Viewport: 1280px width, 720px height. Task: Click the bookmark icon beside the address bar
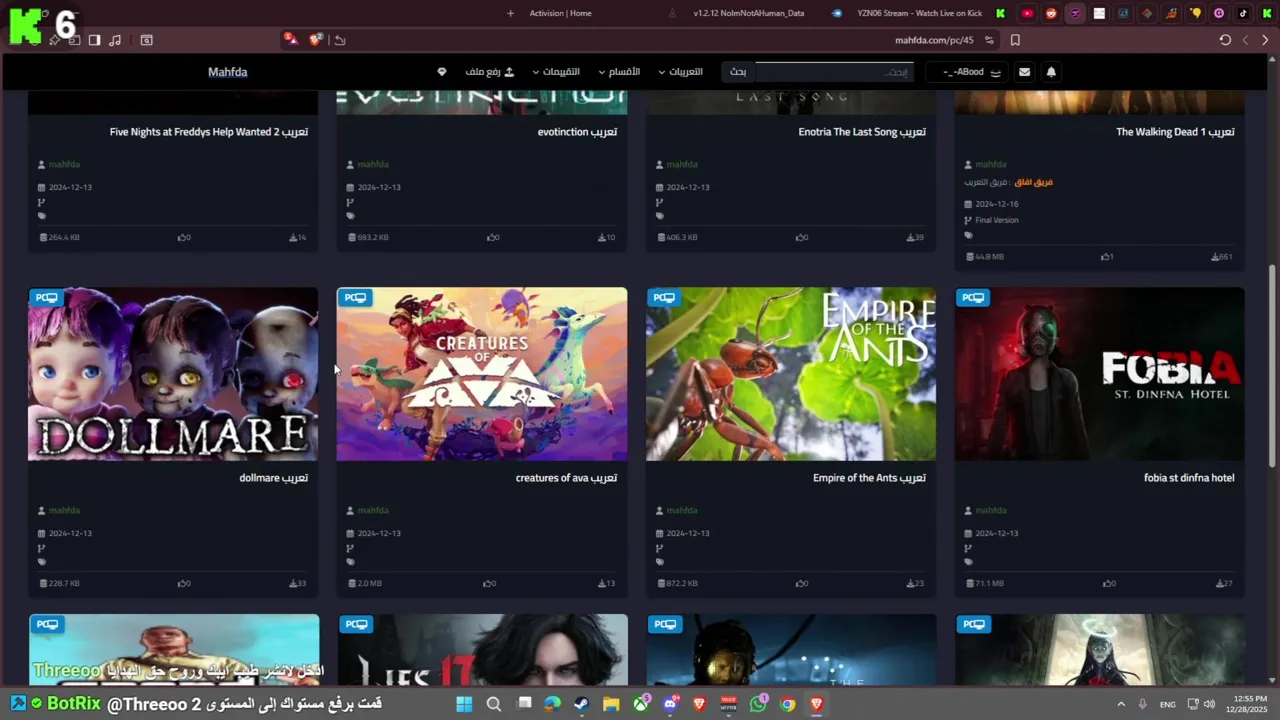click(1015, 40)
